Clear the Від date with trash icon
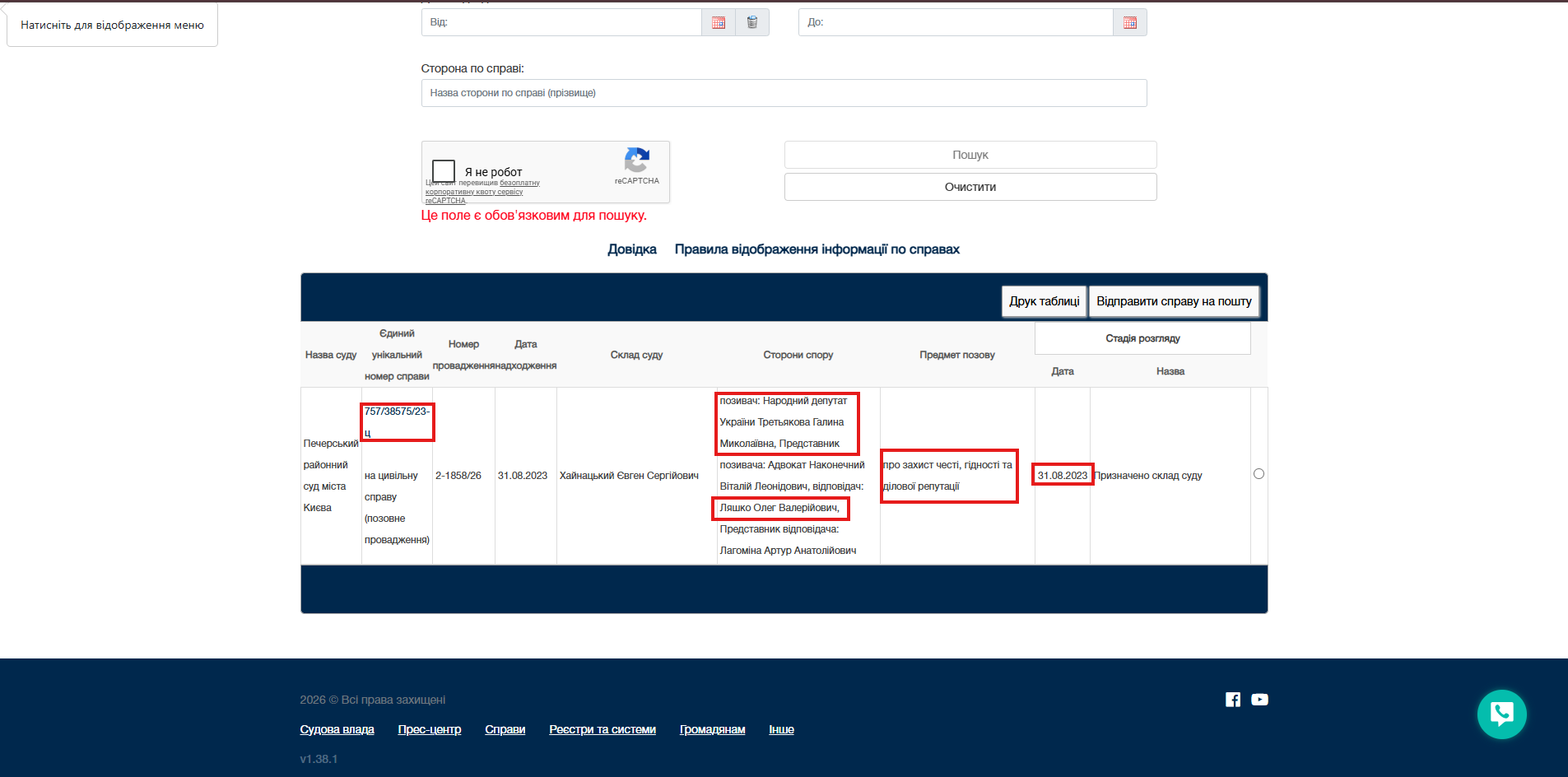This screenshot has width=1568, height=777. pyautogui.click(x=752, y=22)
